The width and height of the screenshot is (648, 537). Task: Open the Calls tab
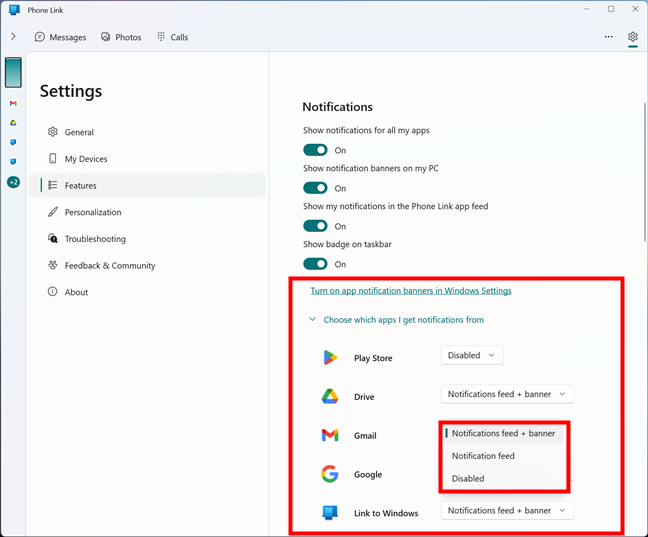[x=172, y=37]
